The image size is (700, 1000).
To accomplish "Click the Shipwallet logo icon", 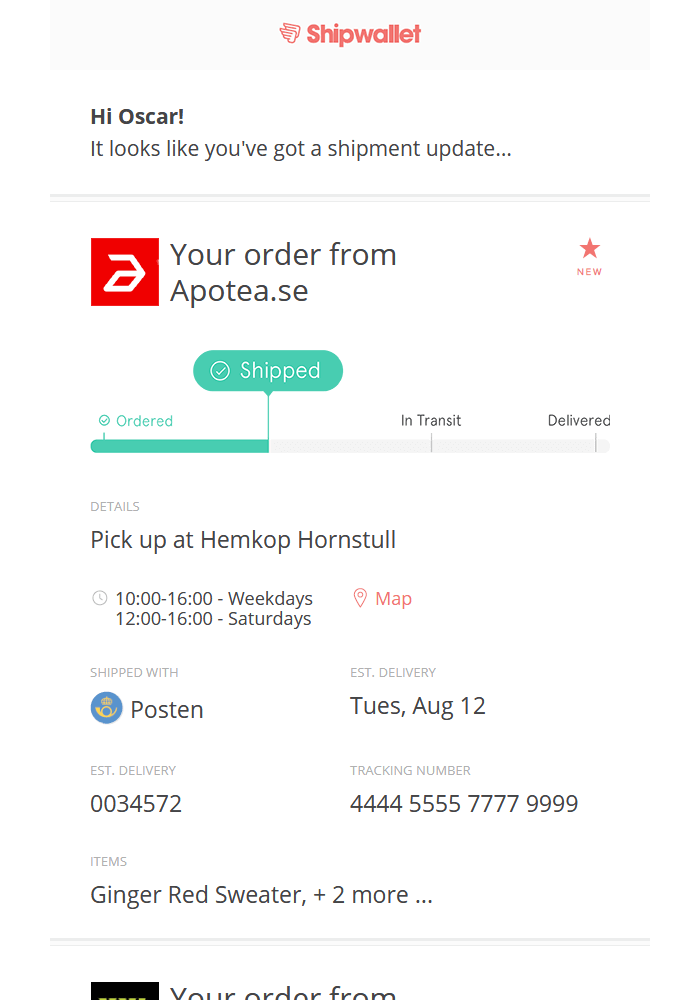I will click(290, 33).
